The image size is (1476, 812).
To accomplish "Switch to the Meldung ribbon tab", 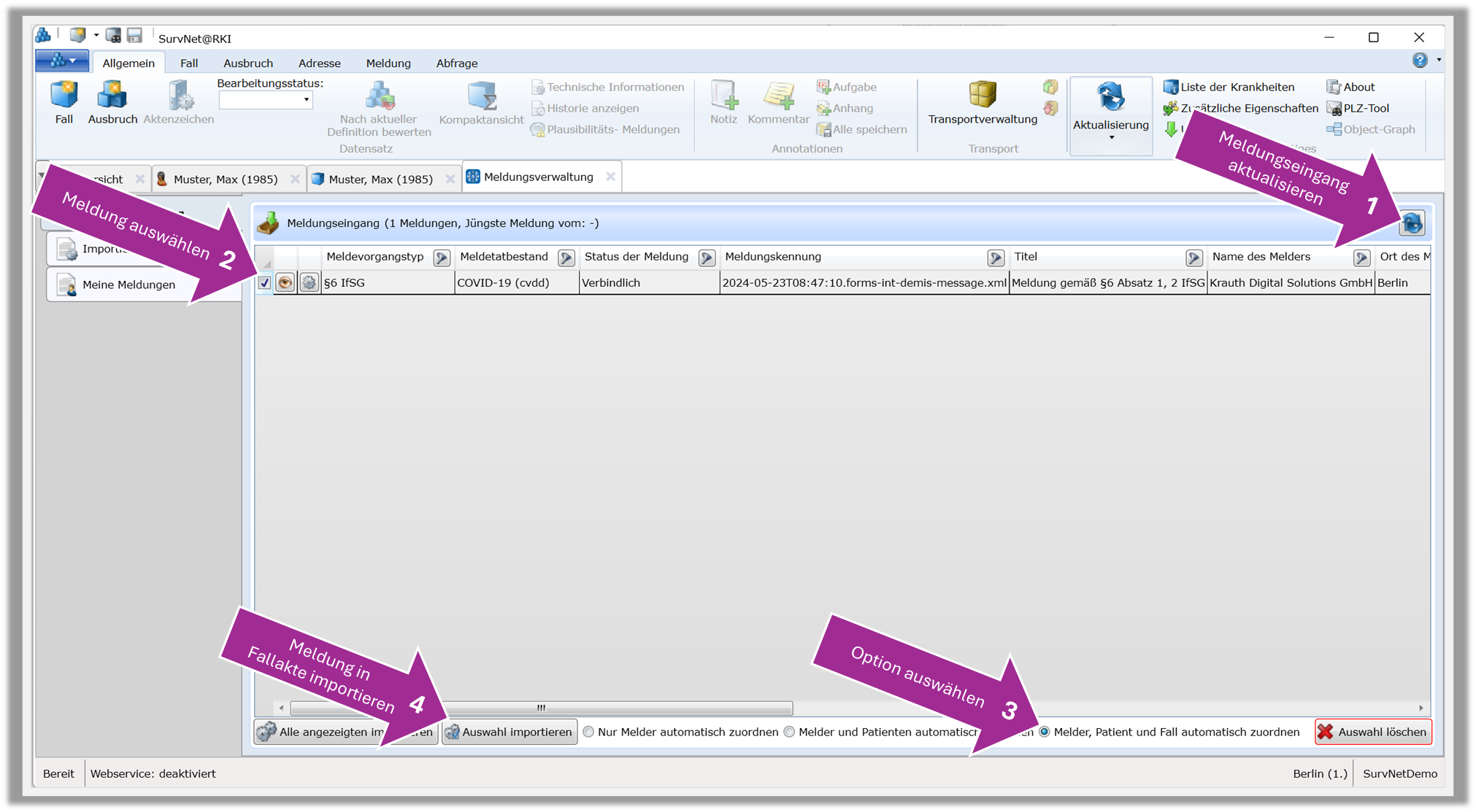I will tap(388, 63).
